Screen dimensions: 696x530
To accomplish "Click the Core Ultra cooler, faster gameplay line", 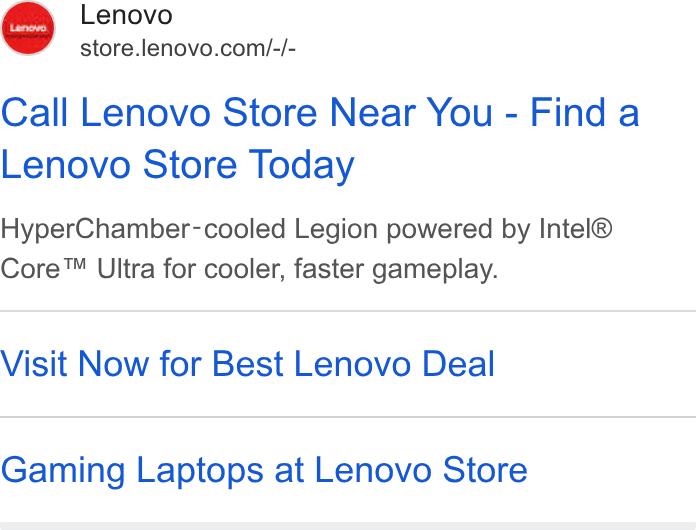I will (249, 269).
